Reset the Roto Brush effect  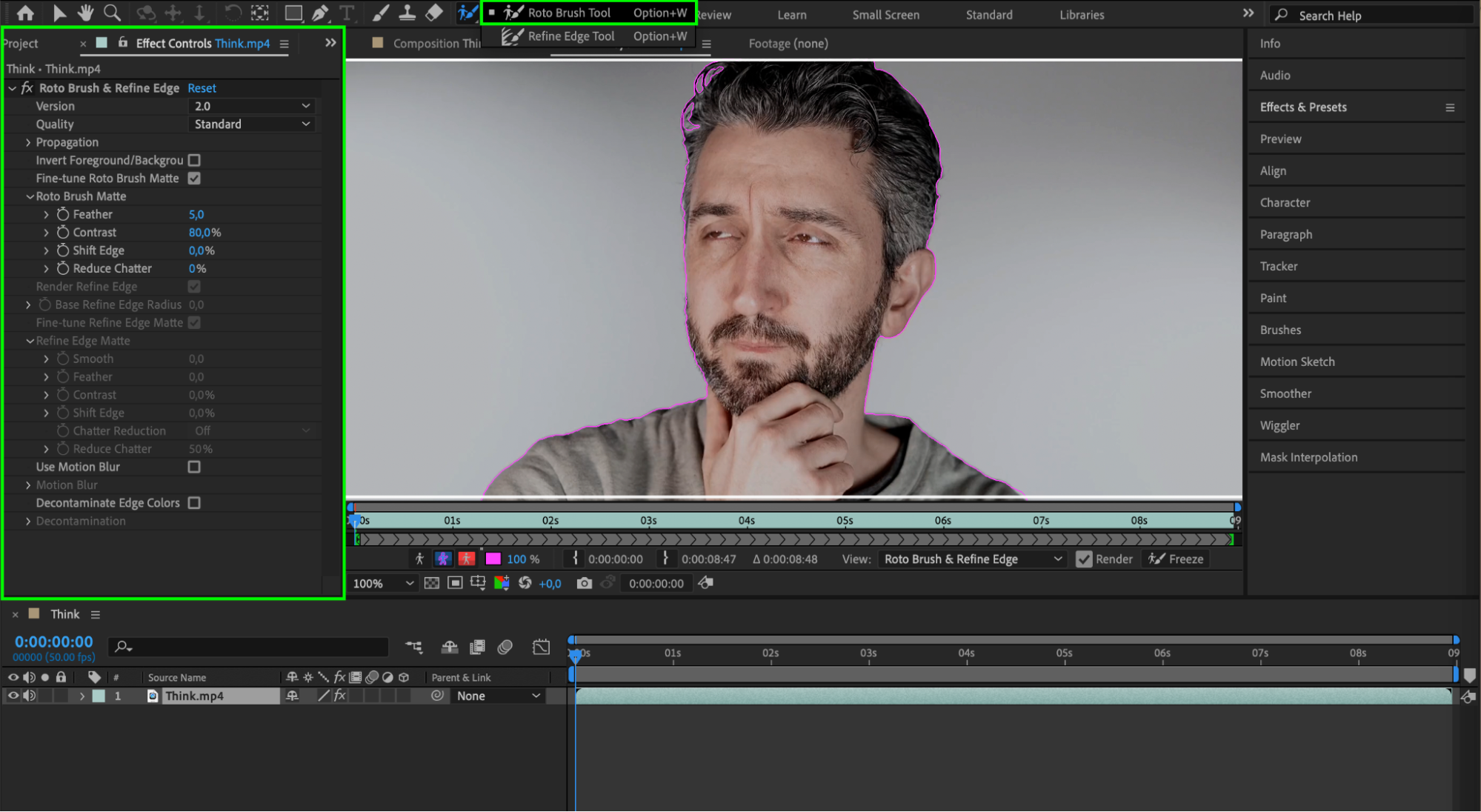(x=202, y=88)
